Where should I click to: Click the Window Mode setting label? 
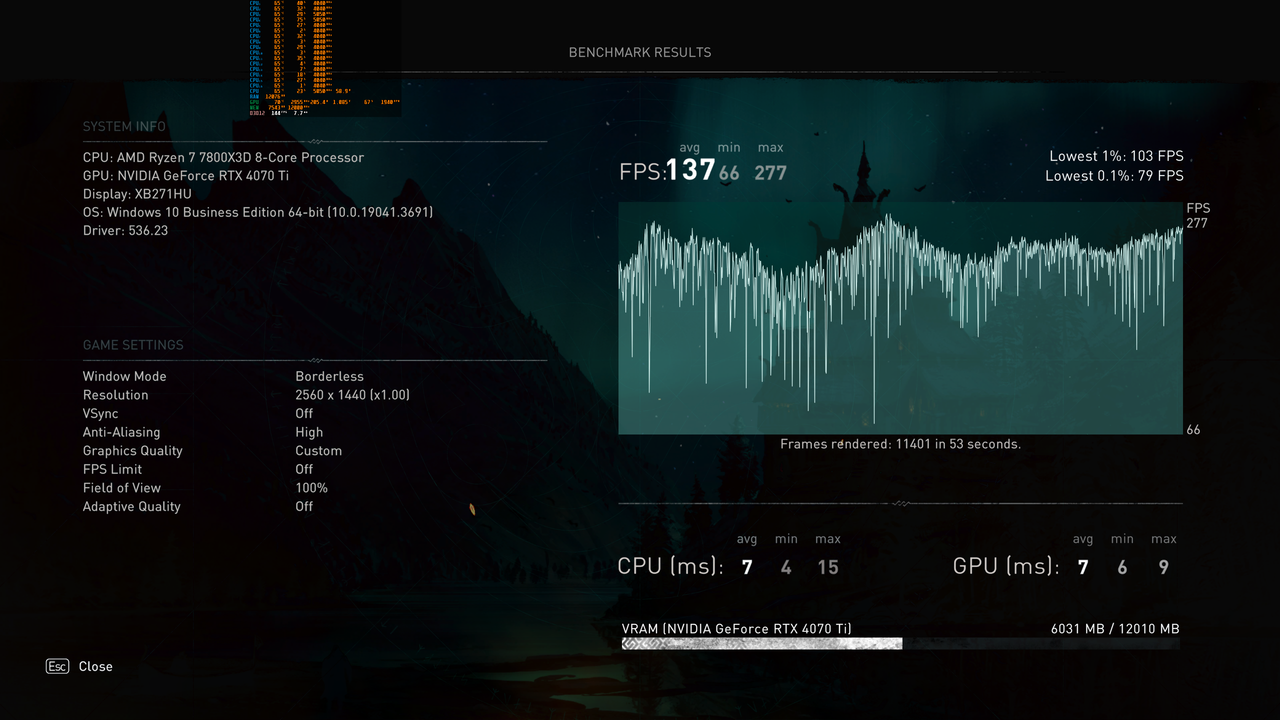(x=124, y=377)
